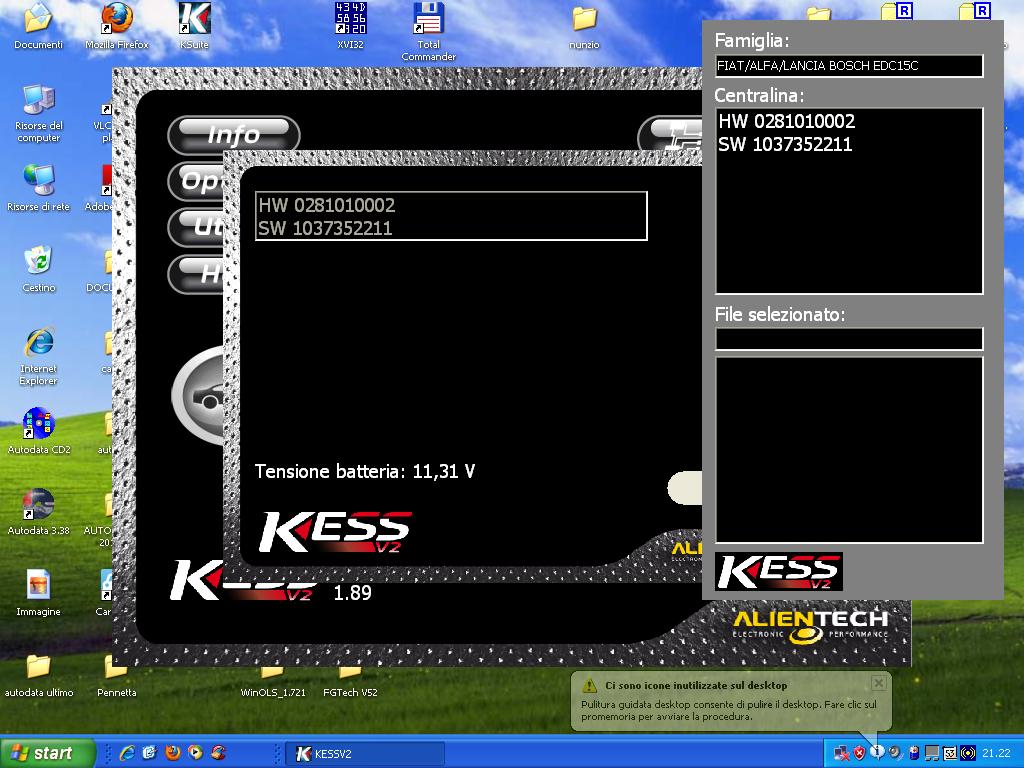Click the empty file list box below File selezionato
Image resolution: width=1024 pixels, height=768 pixels.
point(849,450)
